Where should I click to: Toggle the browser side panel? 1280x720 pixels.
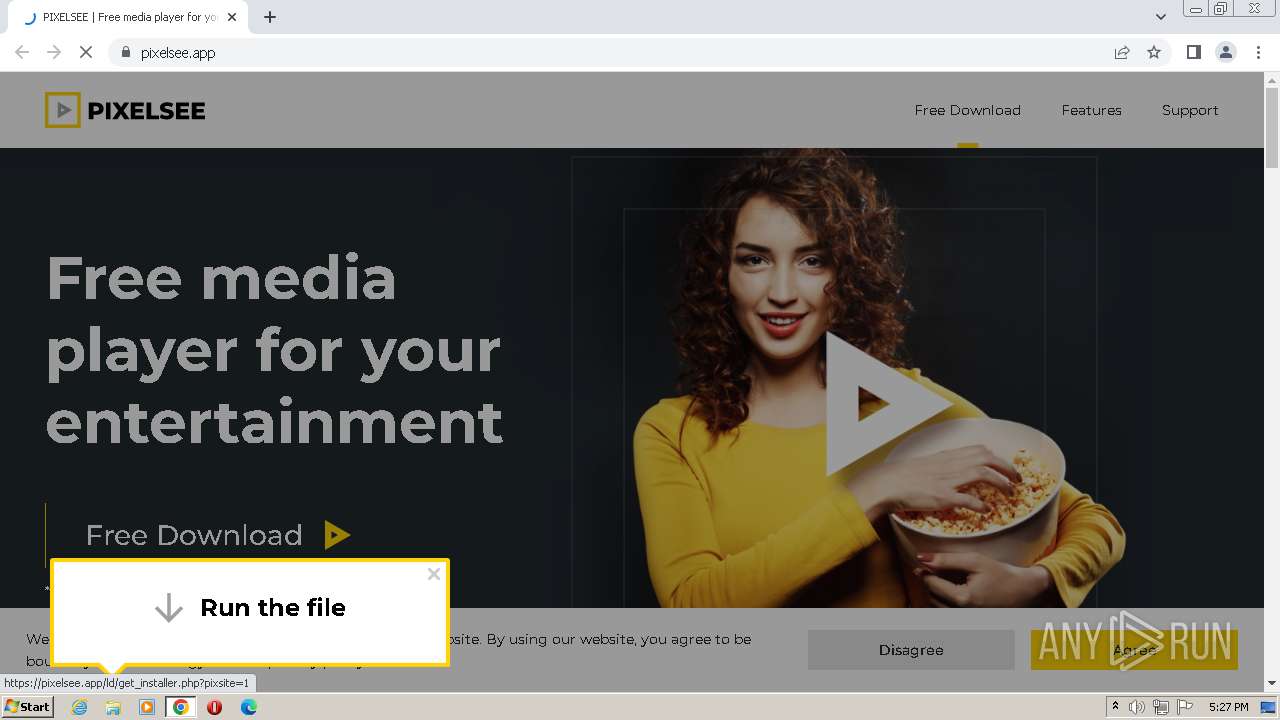(1193, 53)
